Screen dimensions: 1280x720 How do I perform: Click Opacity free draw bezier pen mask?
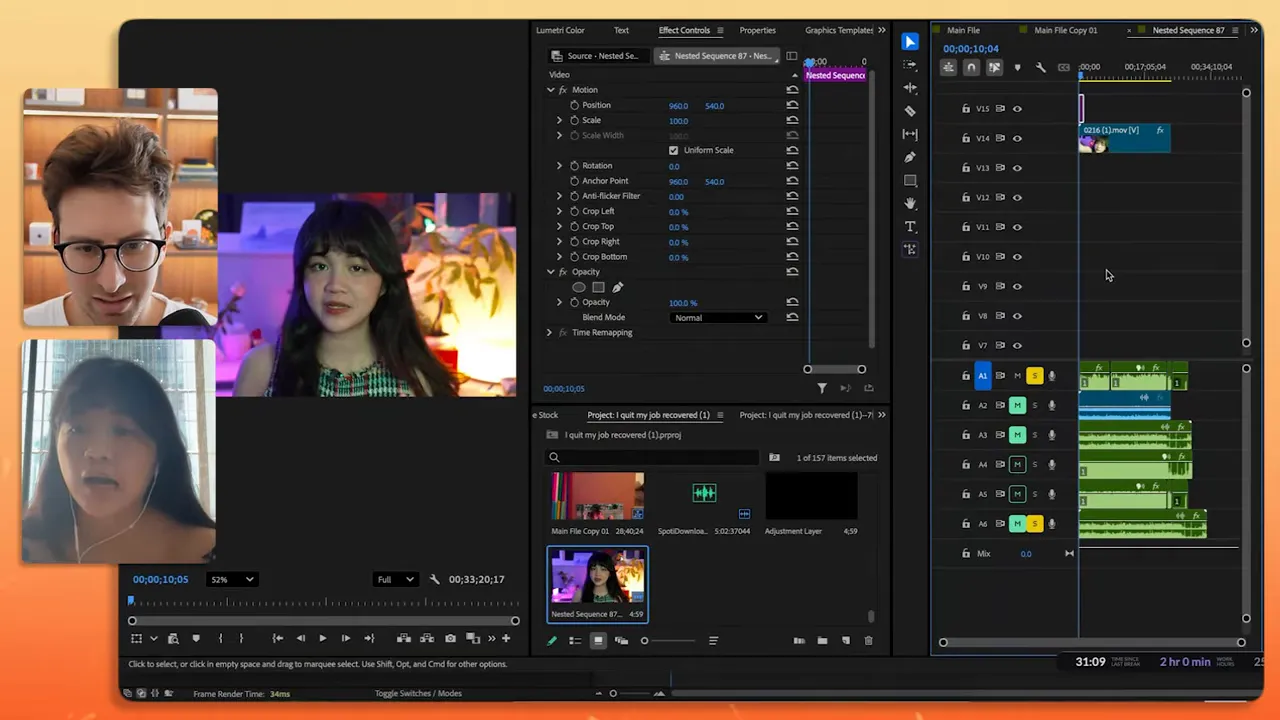pos(617,287)
